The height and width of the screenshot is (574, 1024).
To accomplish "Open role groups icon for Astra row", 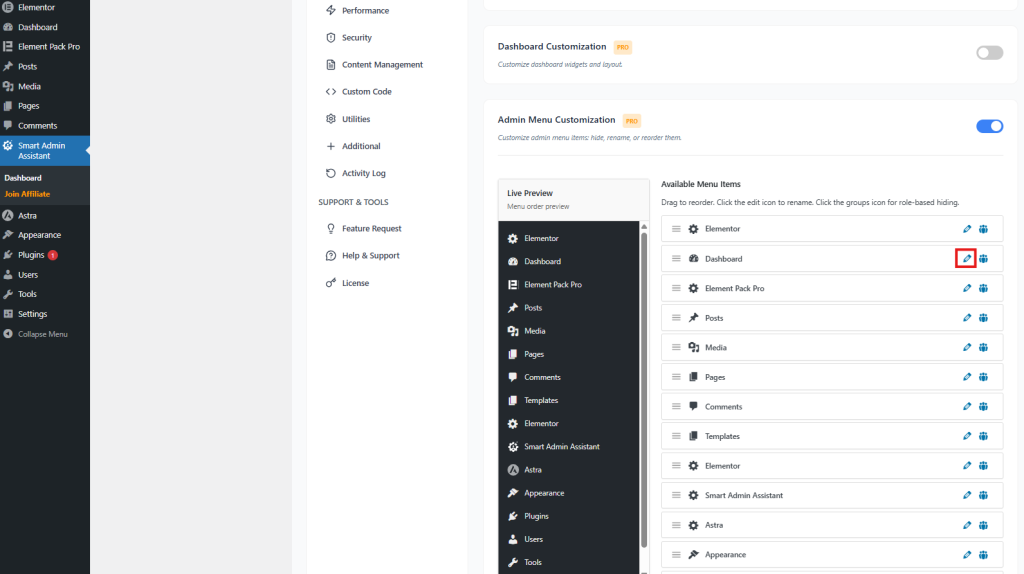I will tap(984, 525).
